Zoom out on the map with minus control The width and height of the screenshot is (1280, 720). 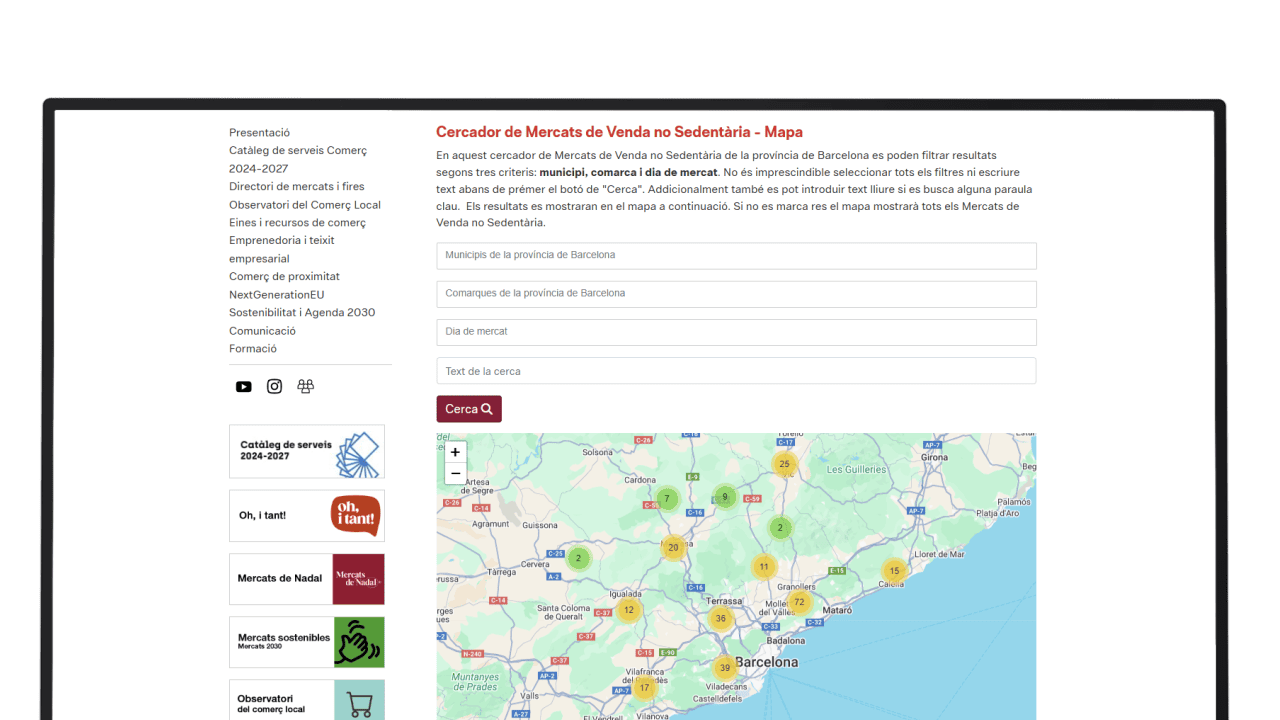455,472
